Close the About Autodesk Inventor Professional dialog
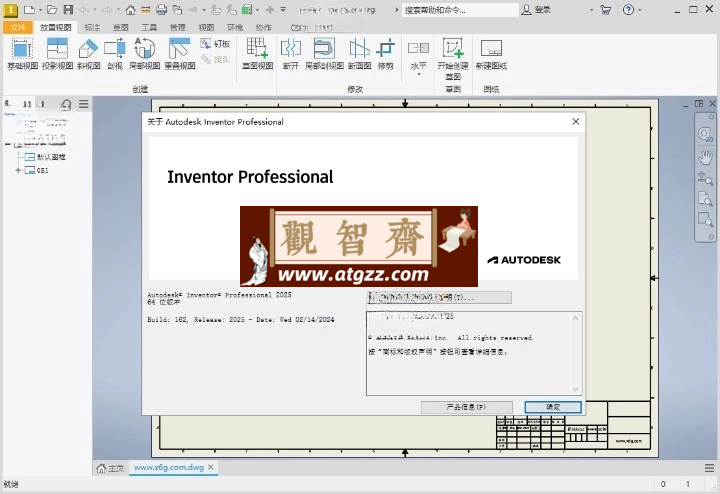Image resolution: width=720 pixels, height=494 pixels. [x=575, y=122]
